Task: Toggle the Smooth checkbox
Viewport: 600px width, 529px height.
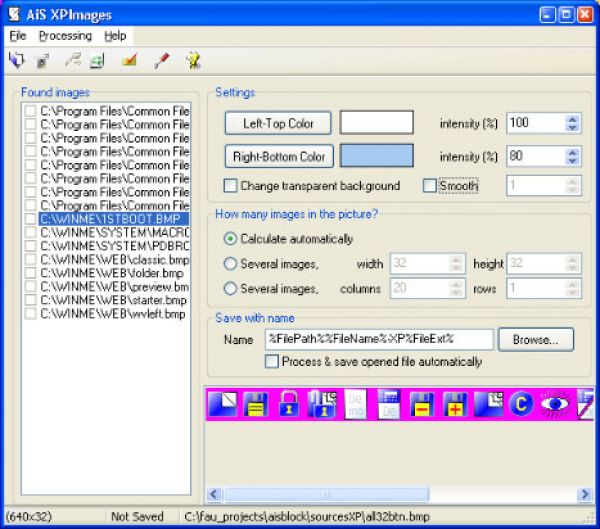Action: click(430, 186)
